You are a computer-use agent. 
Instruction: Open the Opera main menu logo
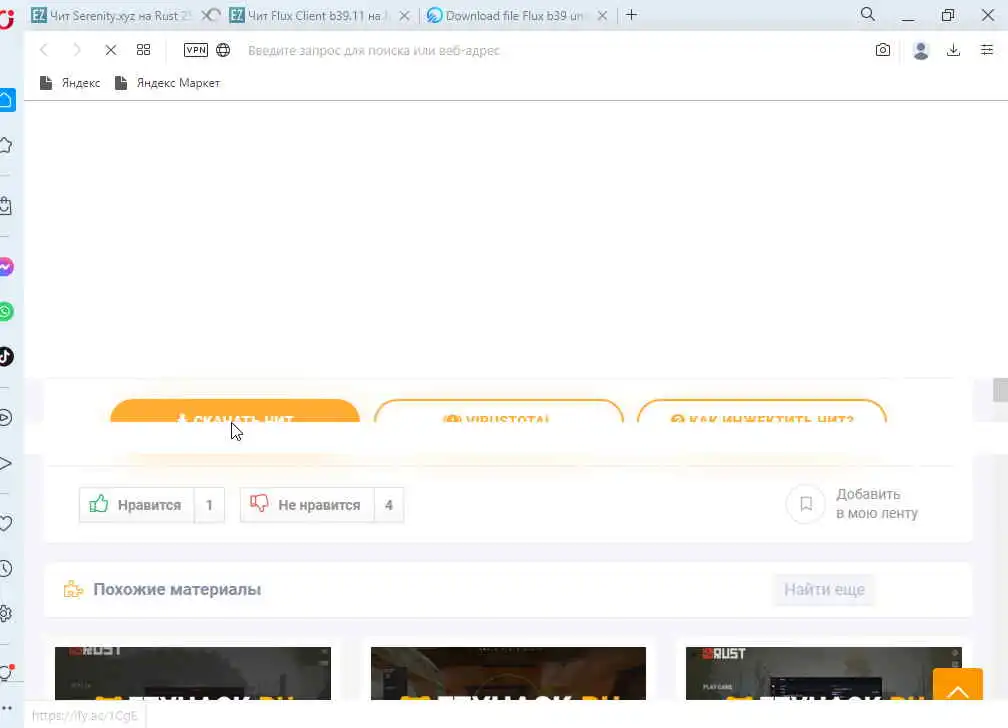click(6, 18)
